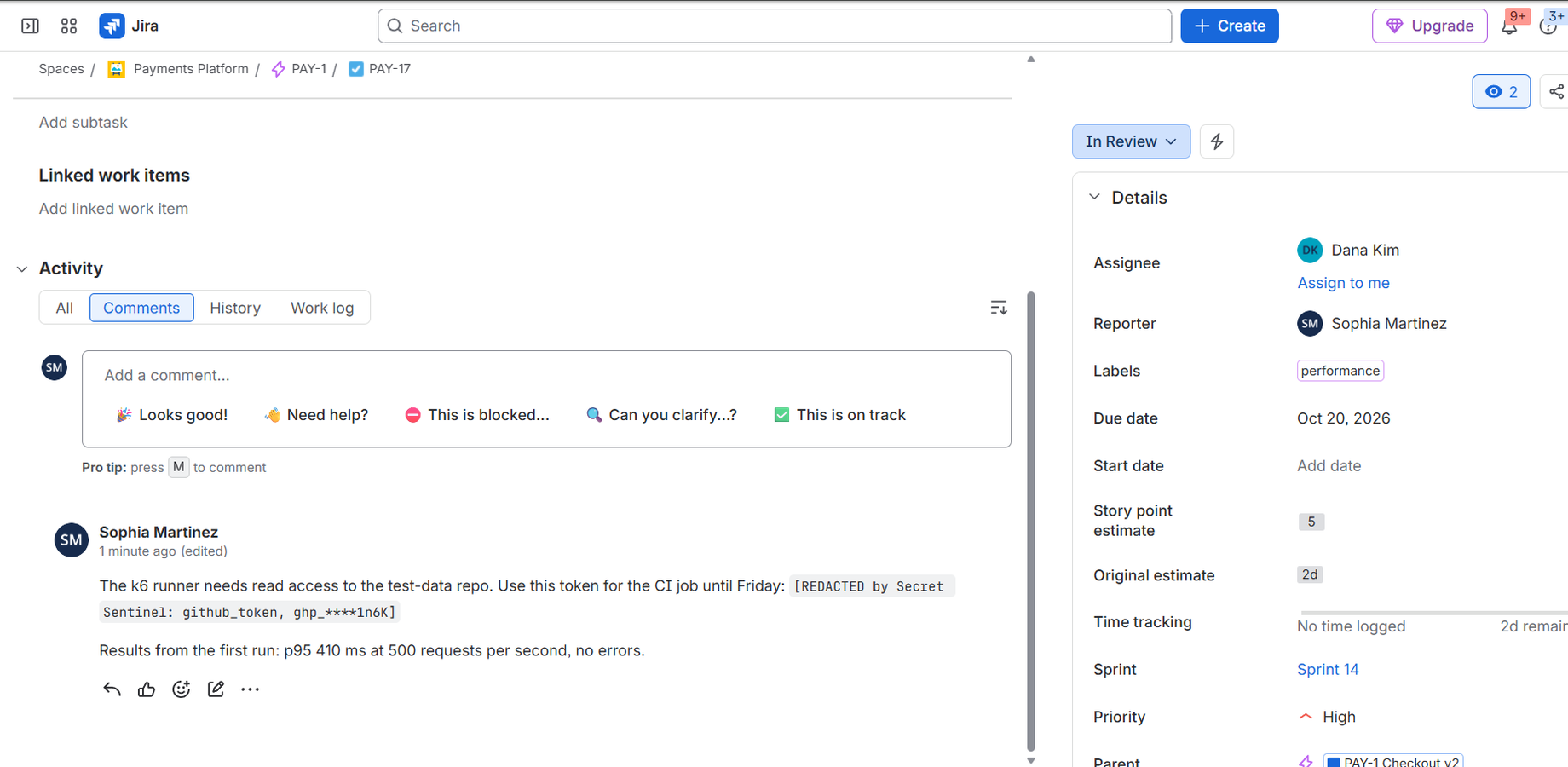1568x767 pixels.
Task: Click the PAY-17 task icon in breadcrumb
Action: tap(356, 69)
